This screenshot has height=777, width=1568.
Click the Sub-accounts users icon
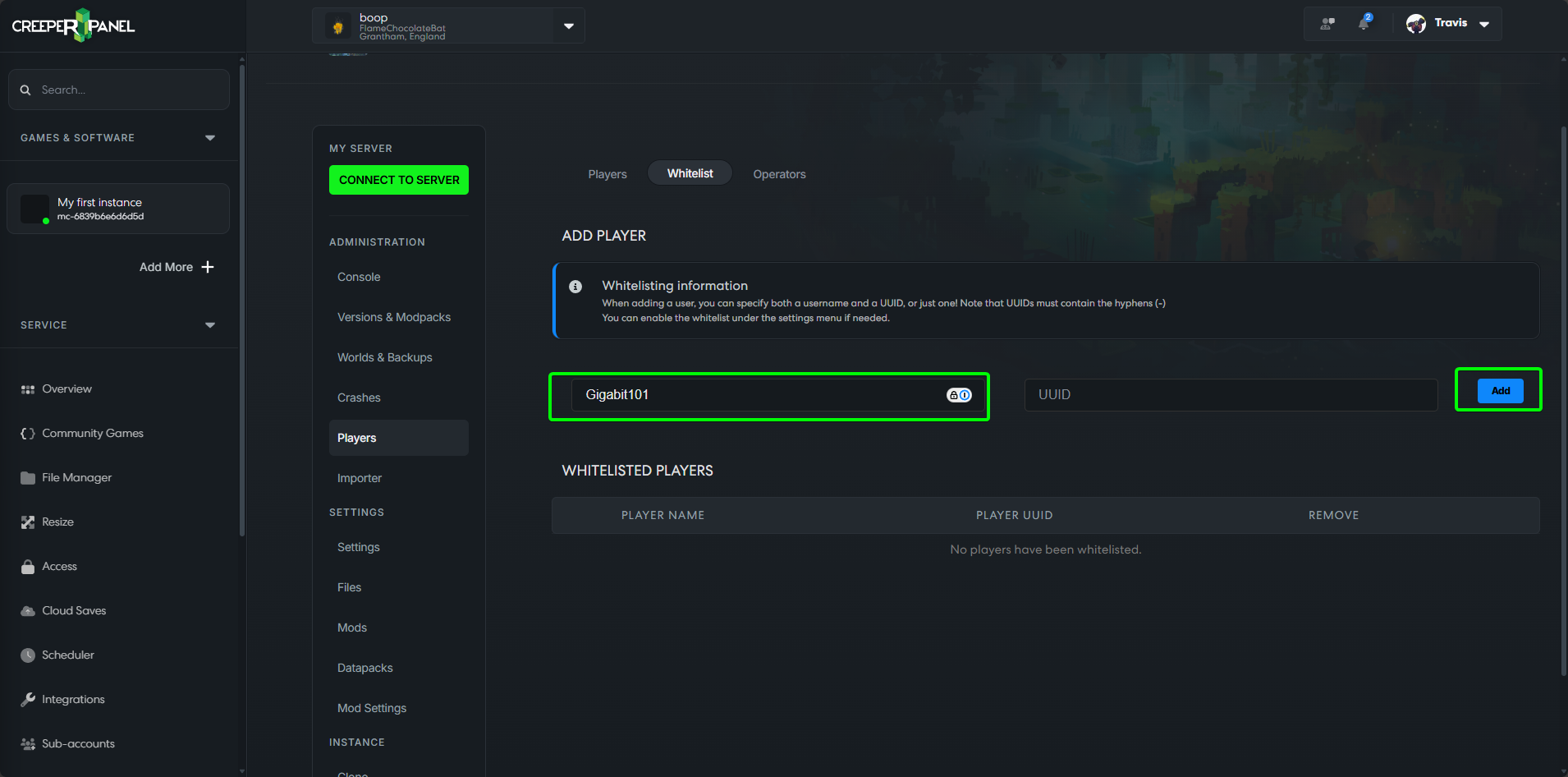[27, 743]
